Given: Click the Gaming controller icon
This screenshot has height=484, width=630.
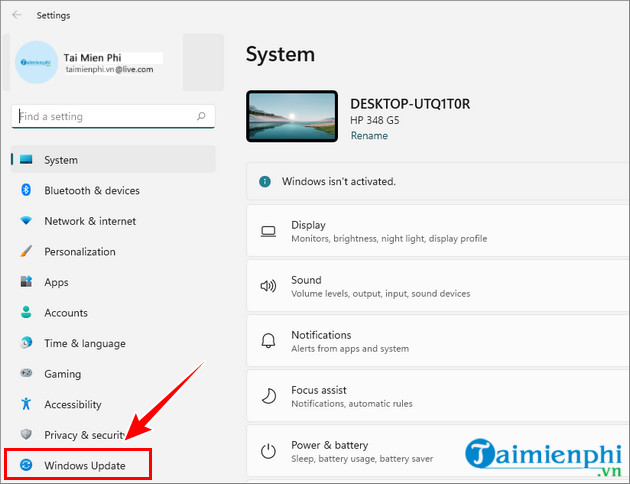Looking at the screenshot, I should click(26, 373).
